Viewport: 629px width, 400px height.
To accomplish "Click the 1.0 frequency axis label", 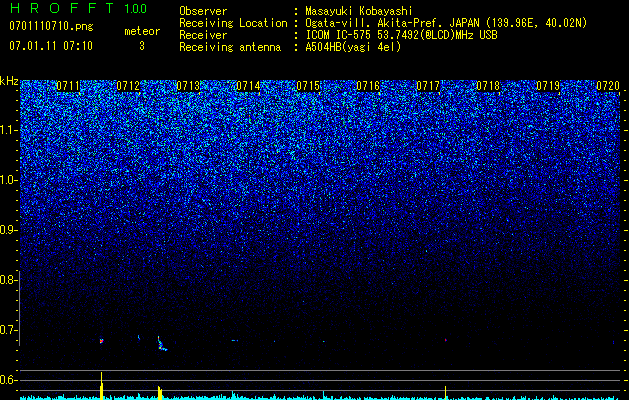I will (x=9, y=180).
